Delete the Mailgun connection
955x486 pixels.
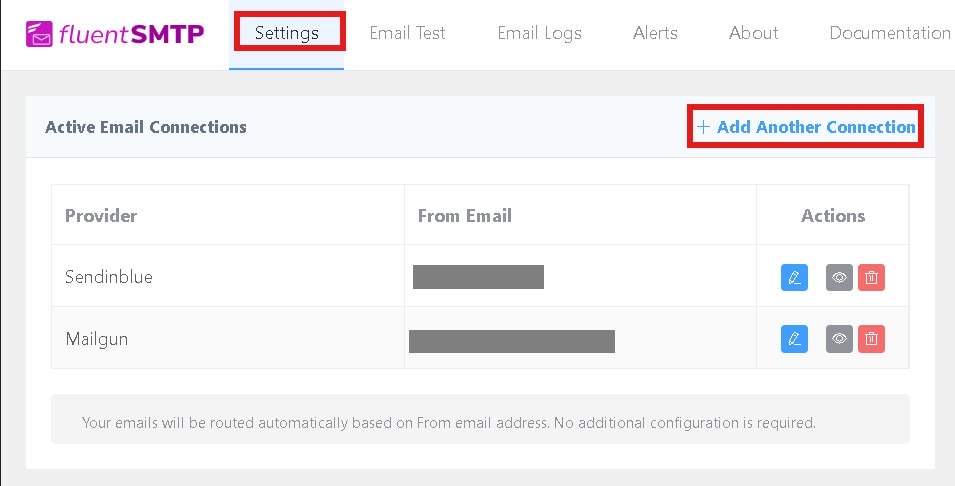[x=871, y=339]
